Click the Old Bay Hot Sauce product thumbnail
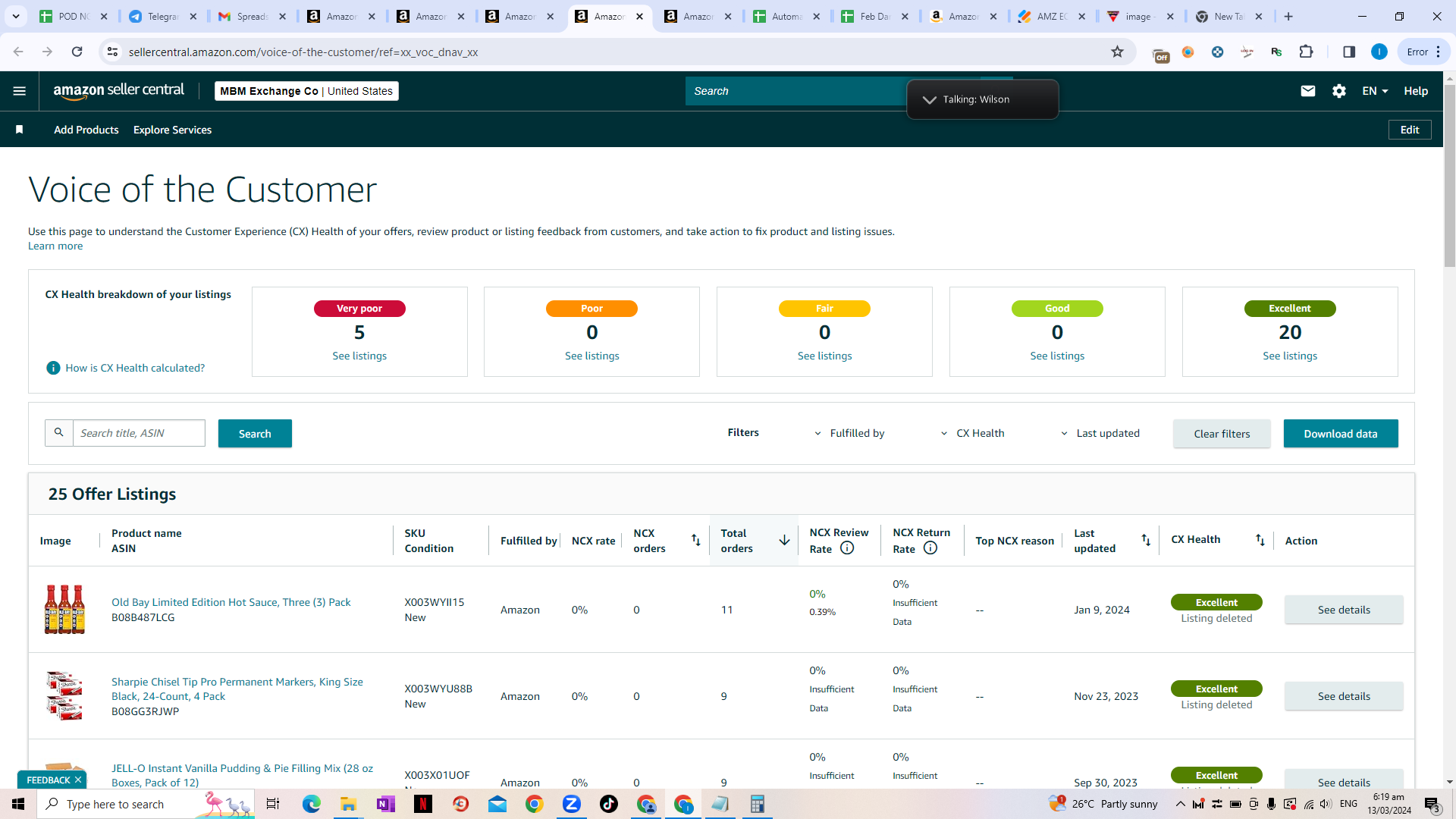The height and width of the screenshot is (819, 1456). click(64, 609)
